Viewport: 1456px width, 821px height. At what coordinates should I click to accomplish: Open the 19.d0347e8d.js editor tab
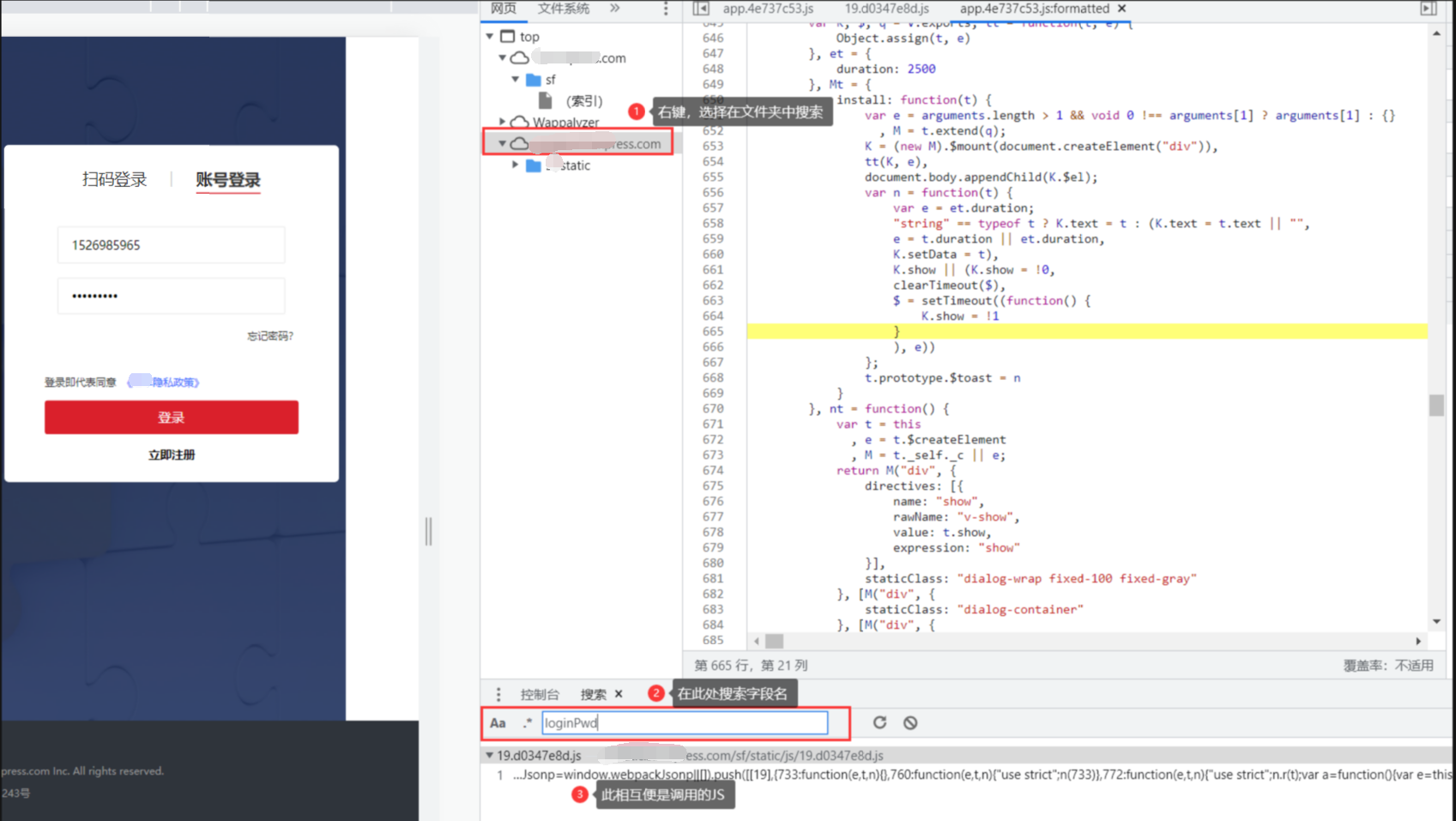point(886,9)
